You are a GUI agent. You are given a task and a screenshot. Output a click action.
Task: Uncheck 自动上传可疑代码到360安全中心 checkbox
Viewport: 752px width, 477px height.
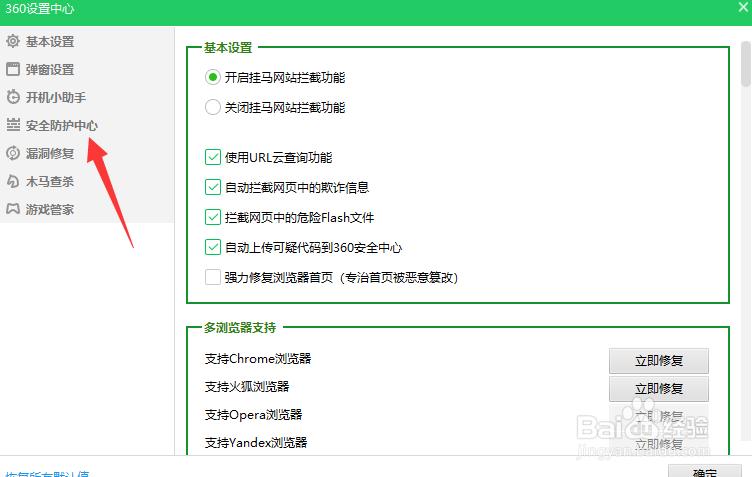[x=212, y=247]
